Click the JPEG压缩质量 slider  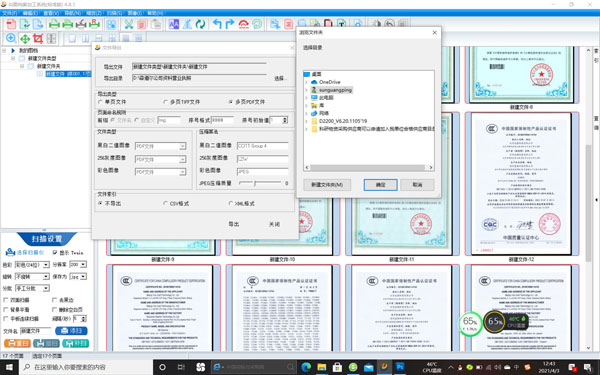(260, 183)
